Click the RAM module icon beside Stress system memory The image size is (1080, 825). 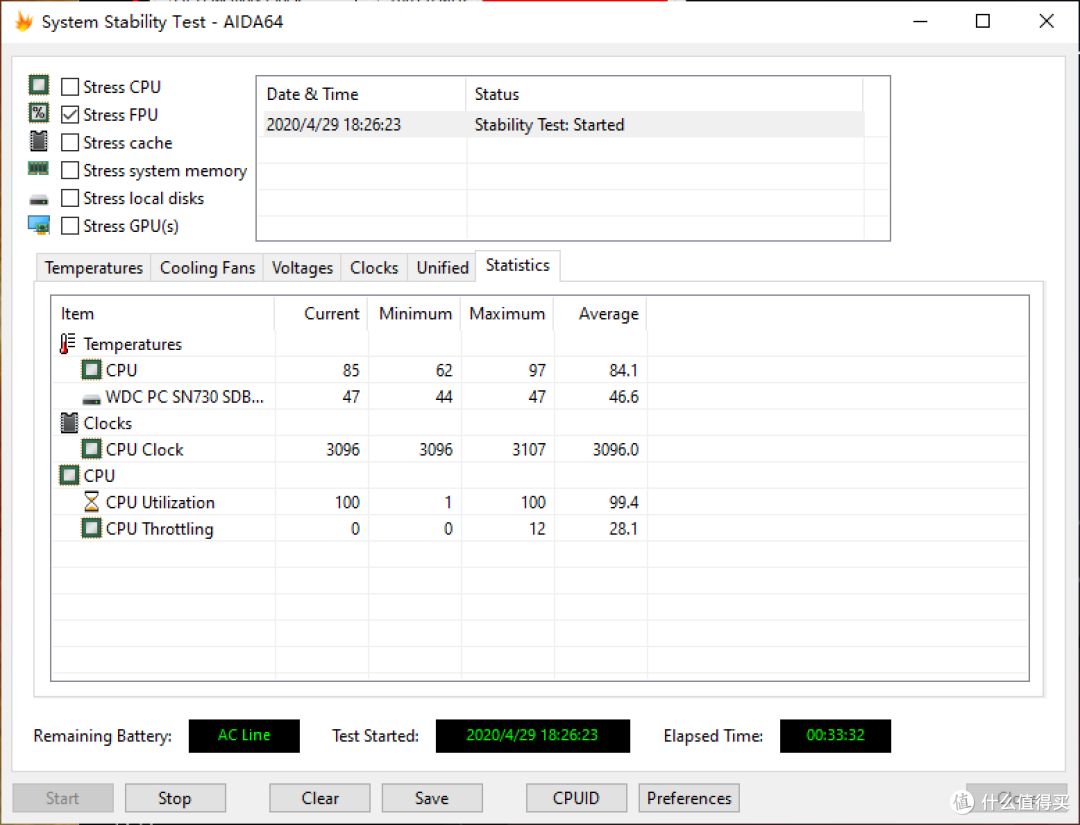coord(39,169)
